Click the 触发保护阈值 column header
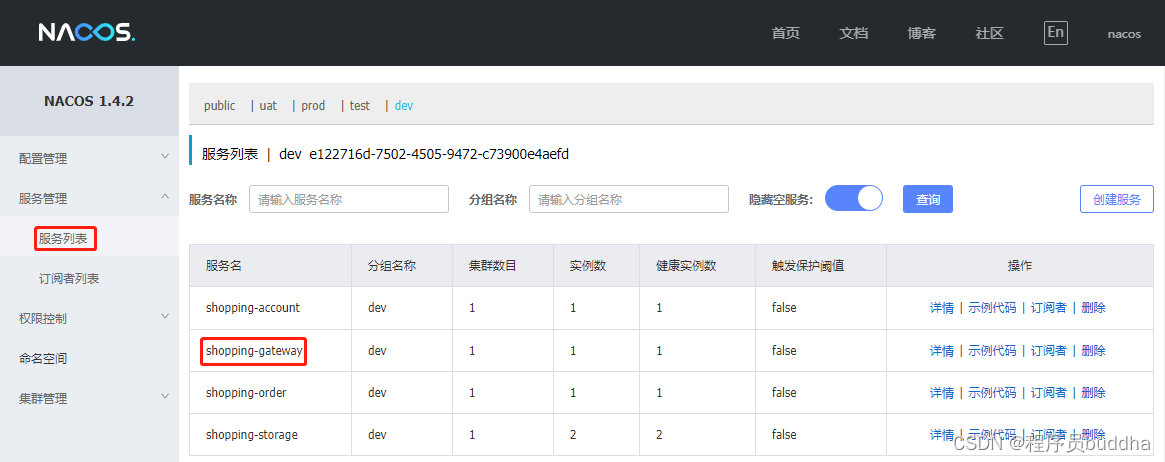 tap(808, 265)
